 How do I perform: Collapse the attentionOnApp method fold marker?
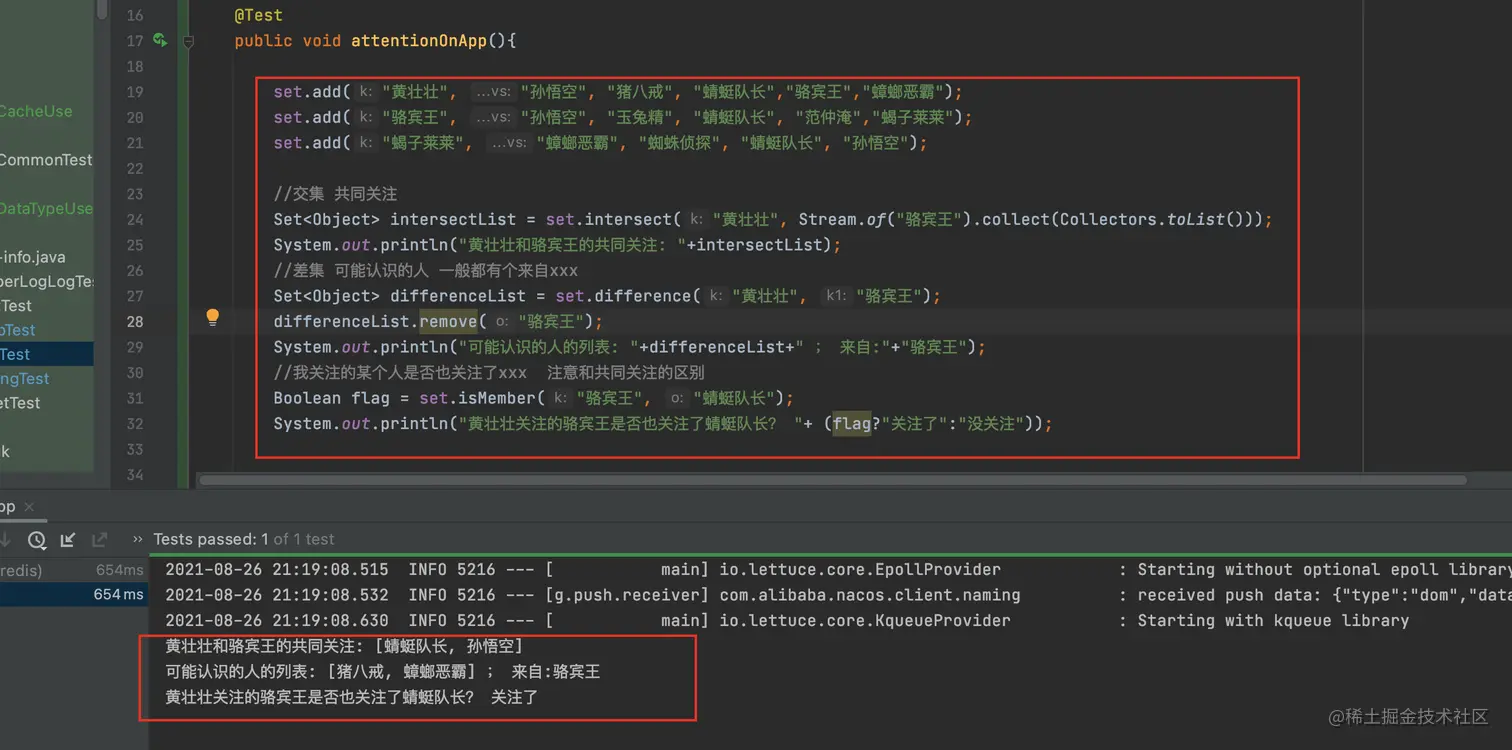coord(188,41)
